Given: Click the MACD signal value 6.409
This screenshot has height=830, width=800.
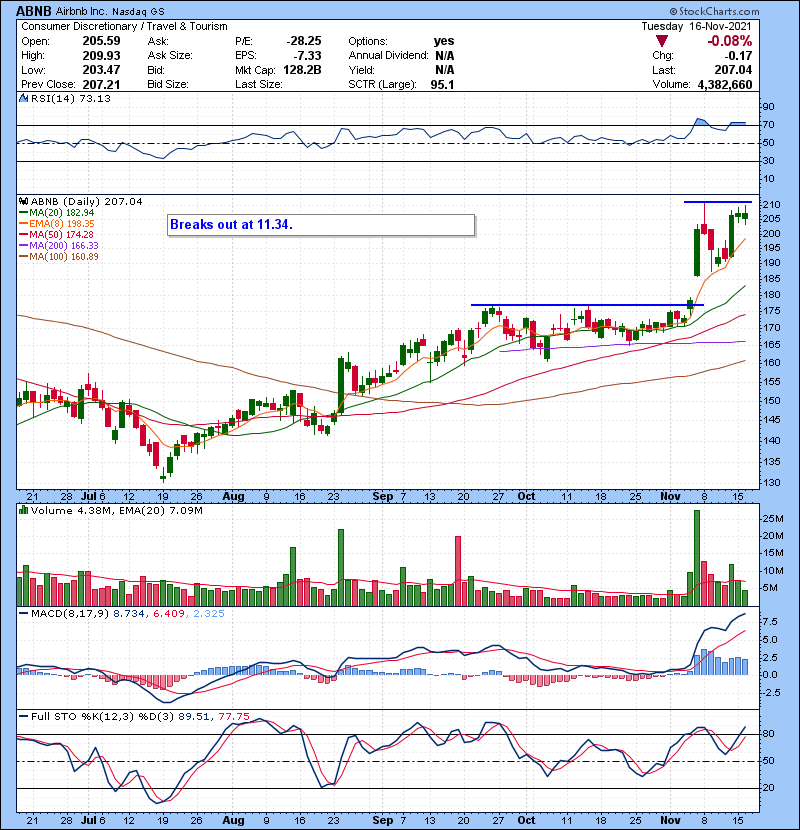Looking at the screenshot, I should tap(169, 614).
